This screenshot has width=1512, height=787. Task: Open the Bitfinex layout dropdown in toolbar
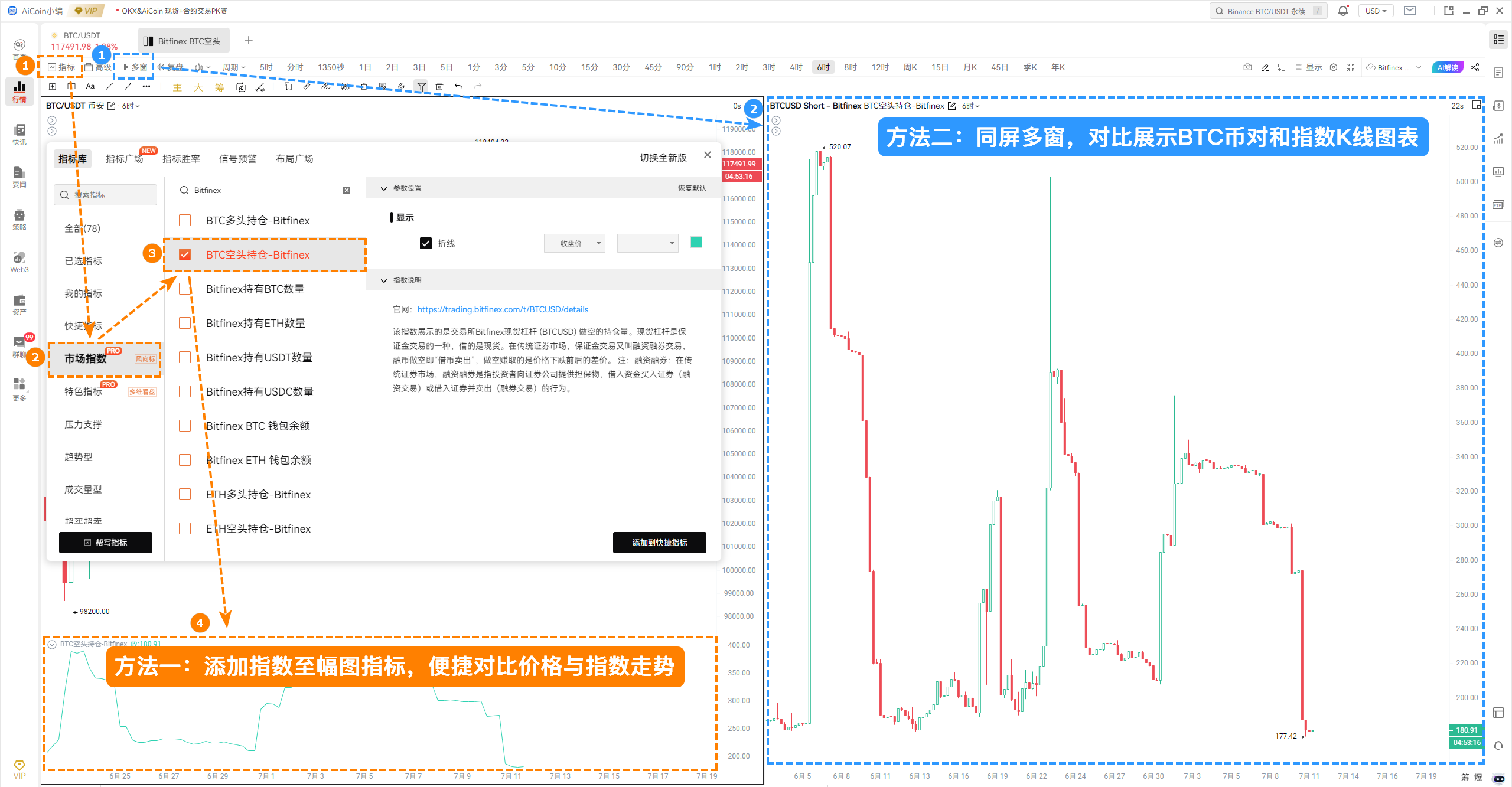[1393, 67]
